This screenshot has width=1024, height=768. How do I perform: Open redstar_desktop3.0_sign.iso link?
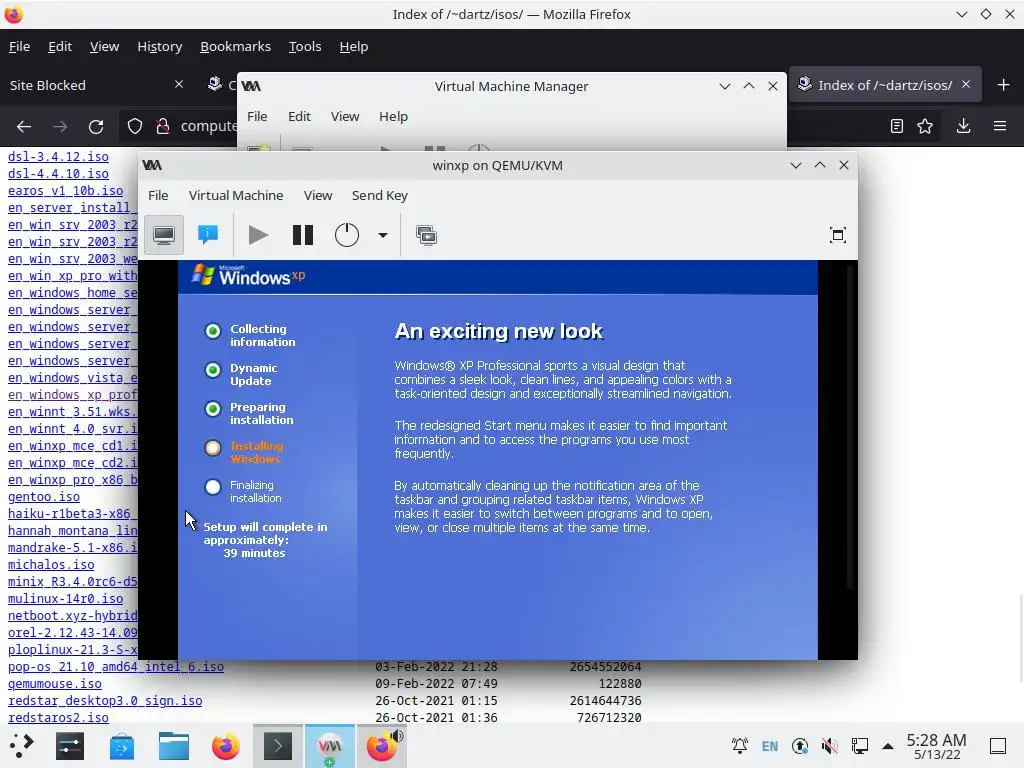click(105, 701)
